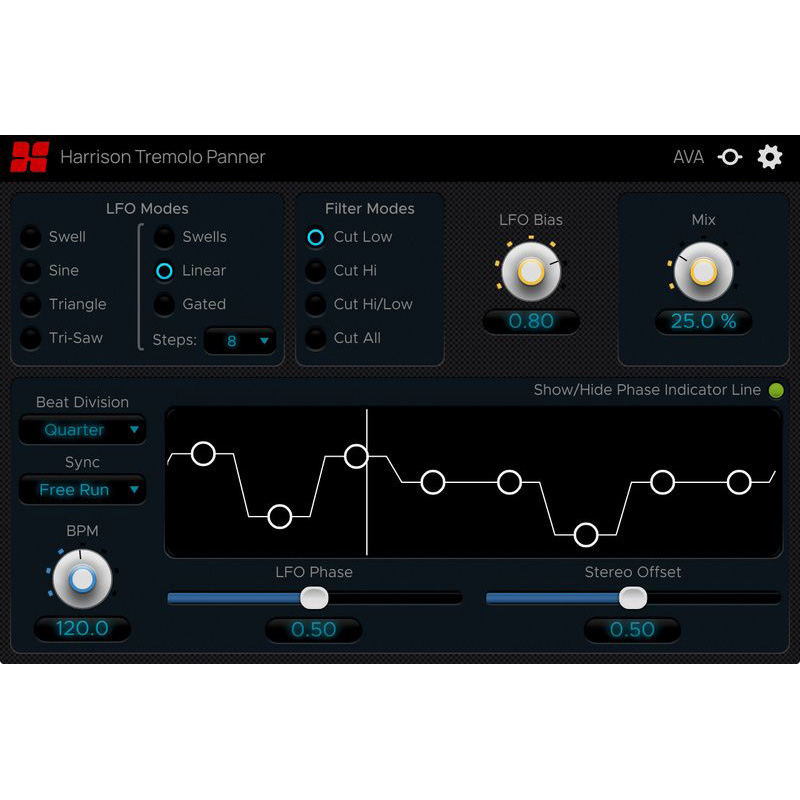Open the settings gear icon
The width and height of the screenshot is (800, 800).
coord(769,157)
